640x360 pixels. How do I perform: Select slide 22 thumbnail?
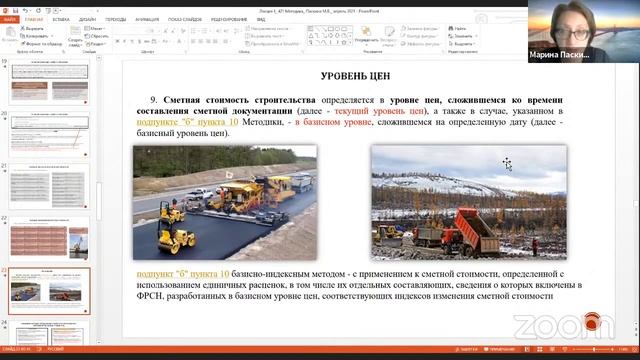pyautogui.click(x=49, y=239)
